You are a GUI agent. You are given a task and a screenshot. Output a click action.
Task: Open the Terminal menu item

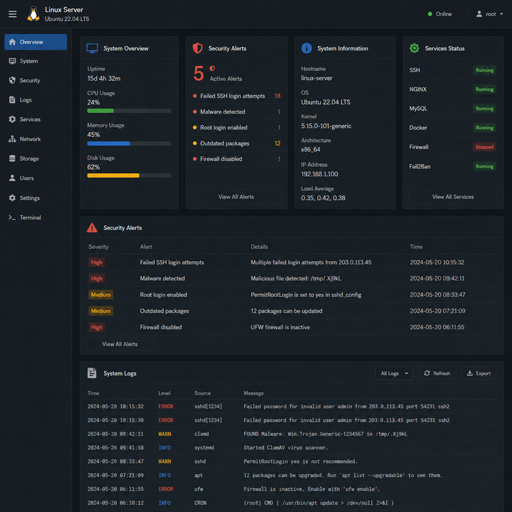click(36, 217)
